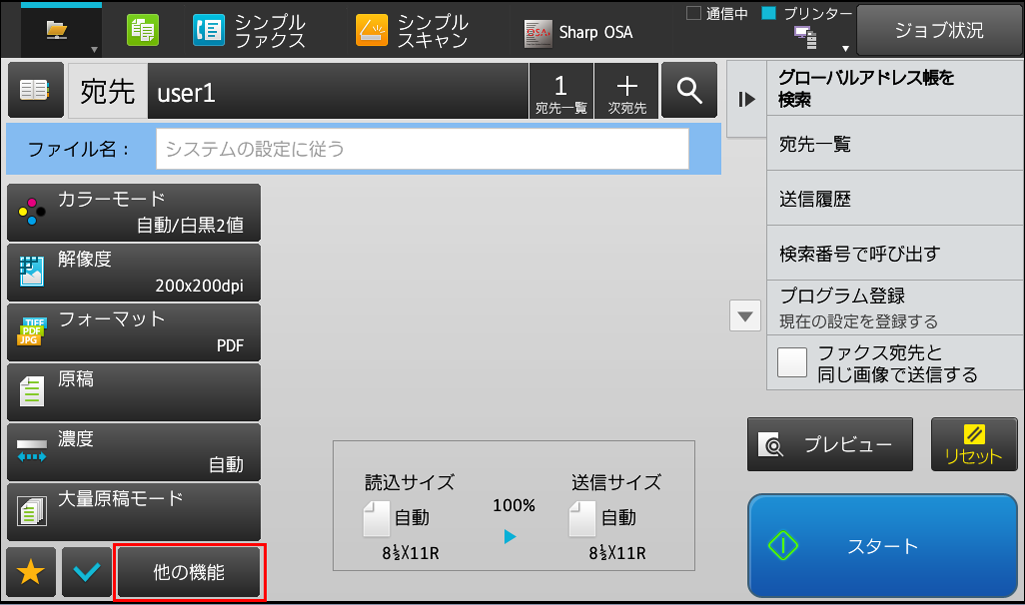The image size is (1025, 605).
Task: Open the green copy mode icon
Action: click(x=143, y=30)
